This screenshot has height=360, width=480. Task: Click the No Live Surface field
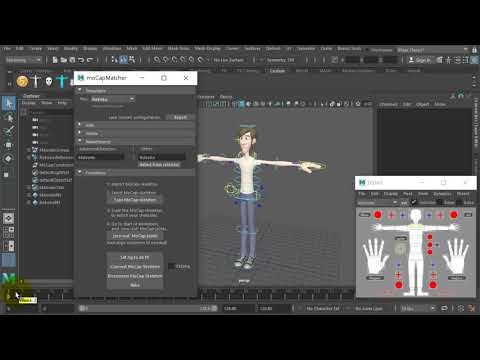click(x=229, y=60)
